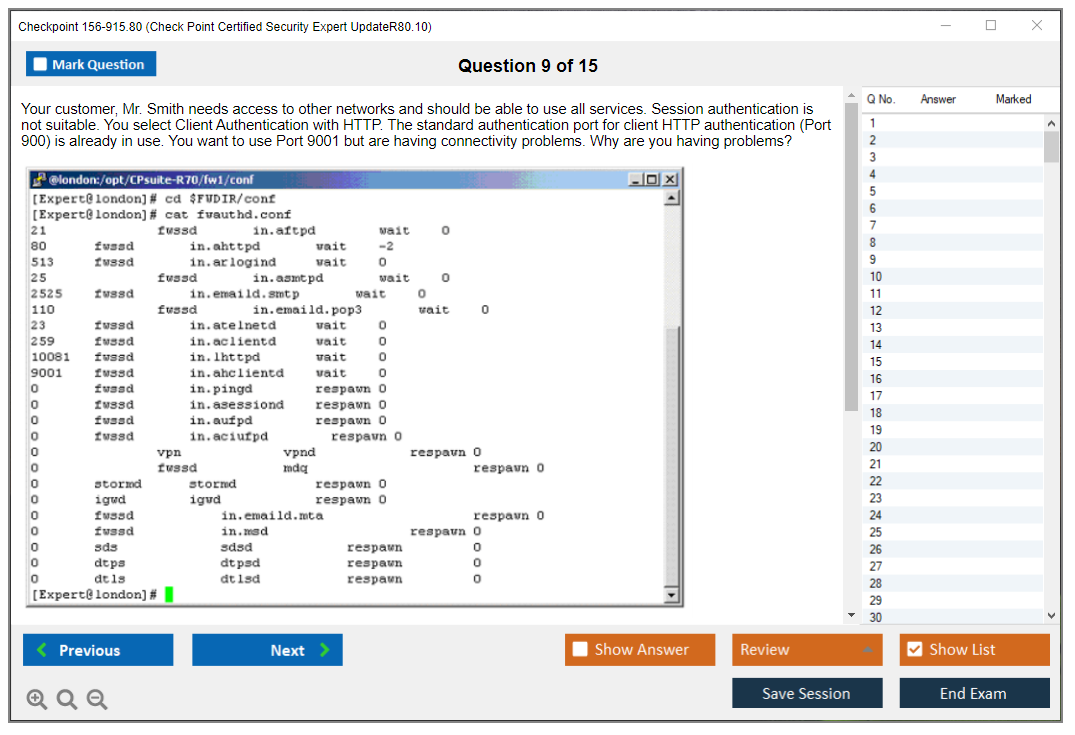Minimize the exam application window
Viewport: 1075px width, 735px height.
(x=945, y=26)
